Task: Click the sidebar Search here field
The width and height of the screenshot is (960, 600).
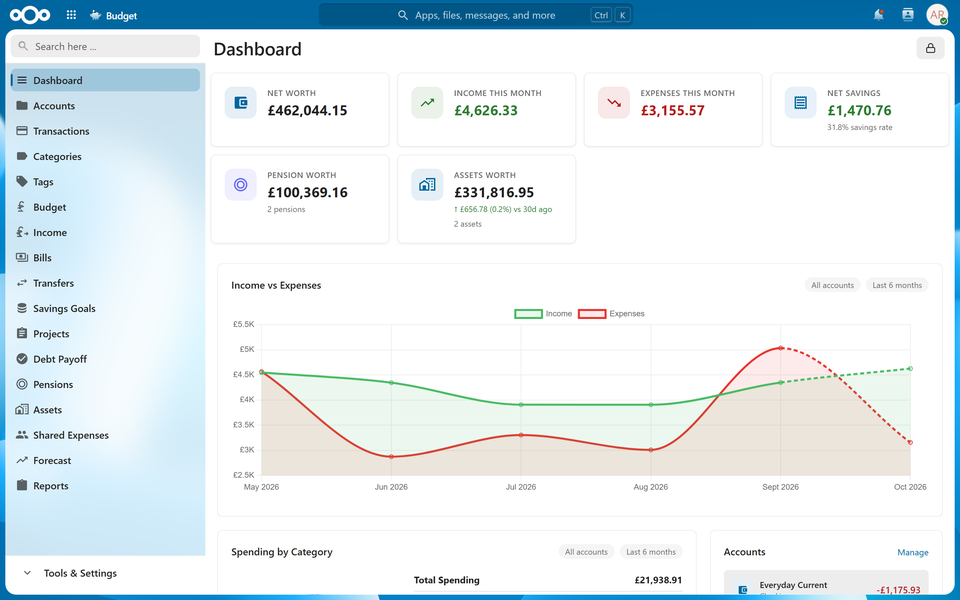Action: point(105,46)
